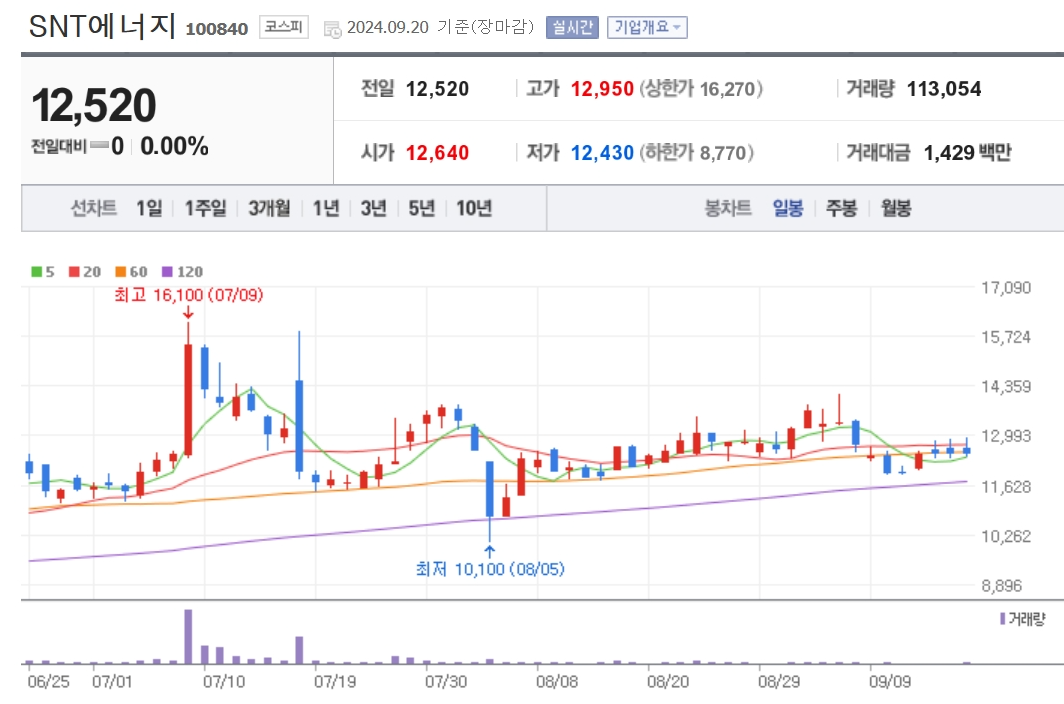1064x704 pixels.
Task: Click the 0.00% change rate
Action: tap(174, 146)
